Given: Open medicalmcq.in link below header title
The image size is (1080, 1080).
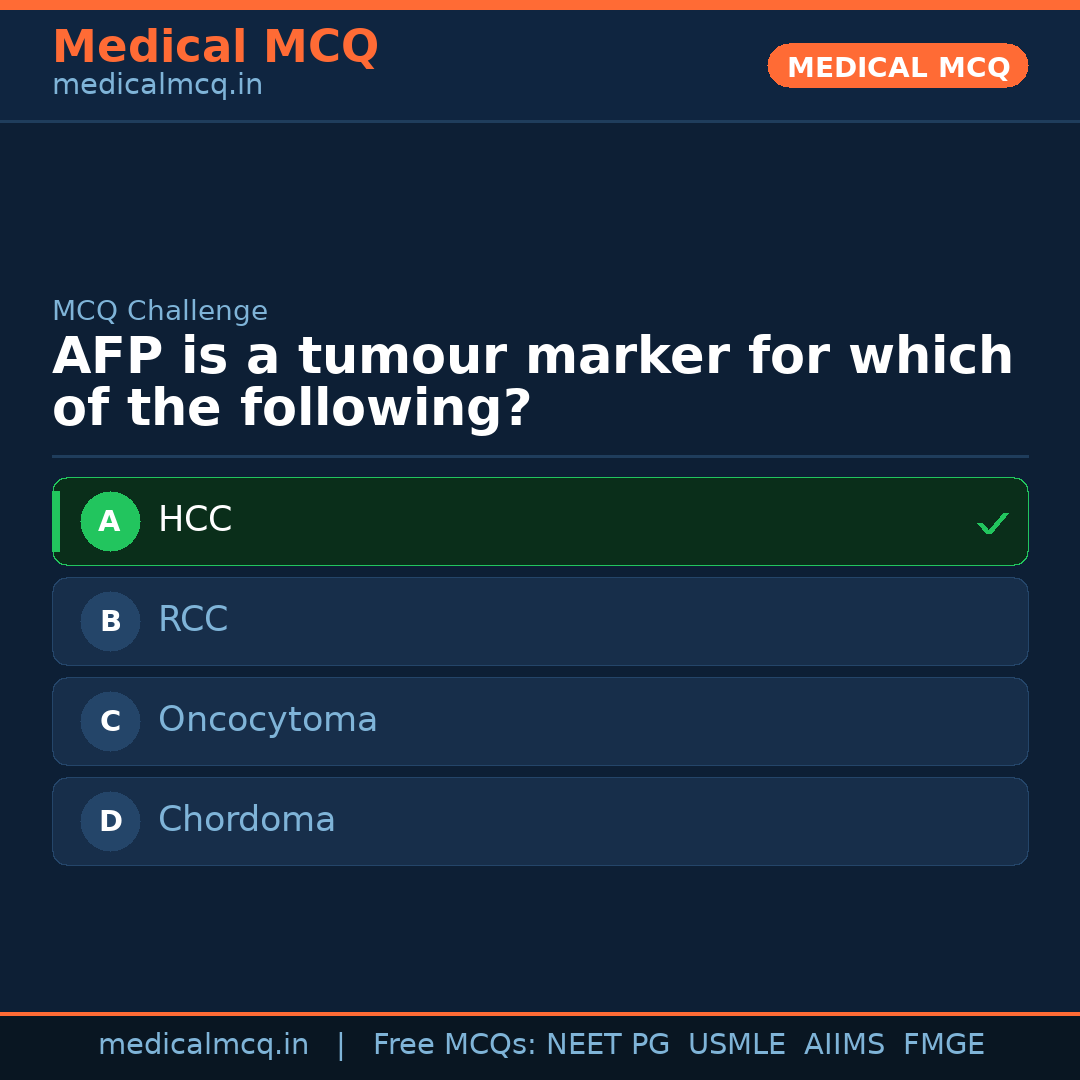Looking at the screenshot, I should click(x=157, y=86).
